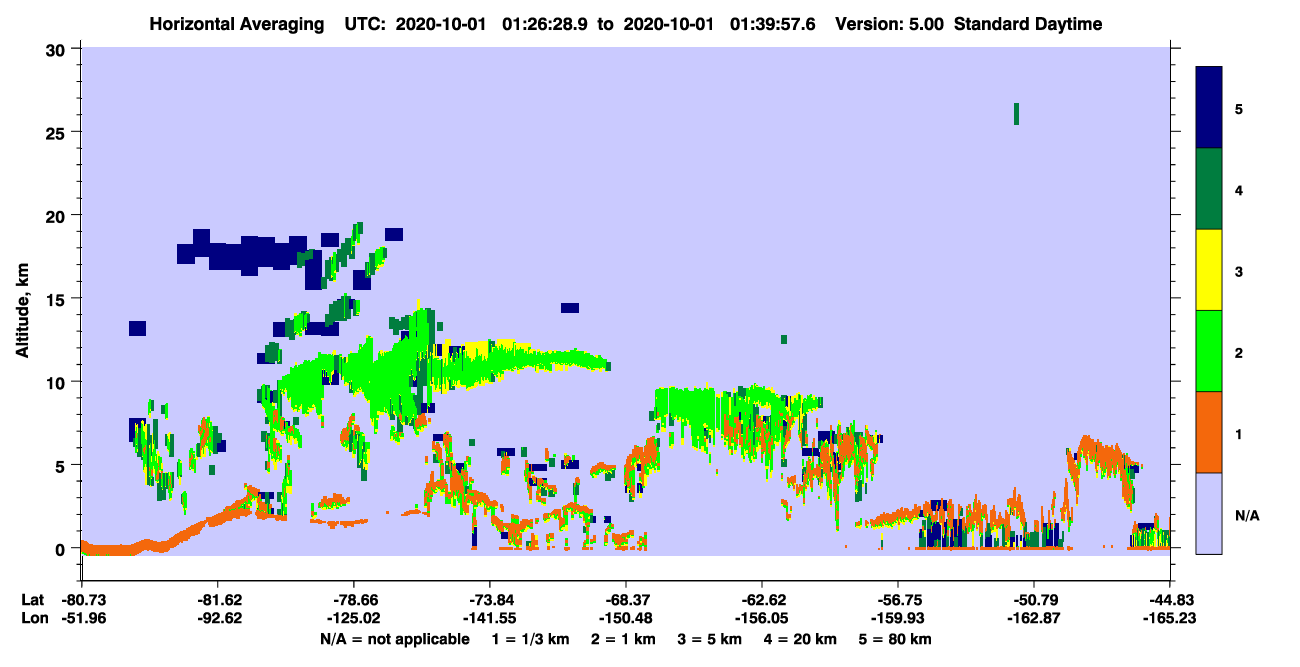This screenshot has height=667, width=1300.
Task: Click the isolated green feature near 26 km
Action: click(1016, 113)
